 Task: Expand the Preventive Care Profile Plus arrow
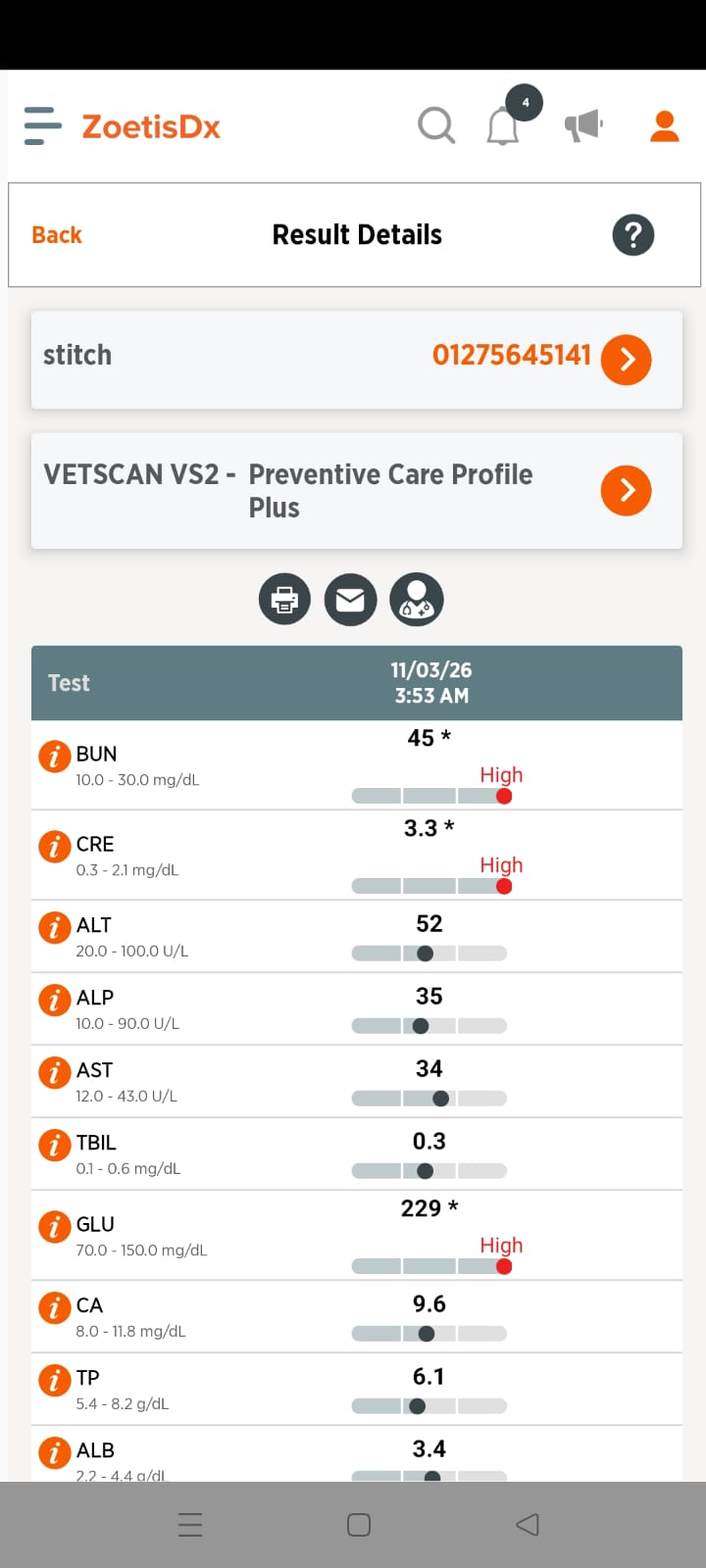pyautogui.click(x=627, y=490)
